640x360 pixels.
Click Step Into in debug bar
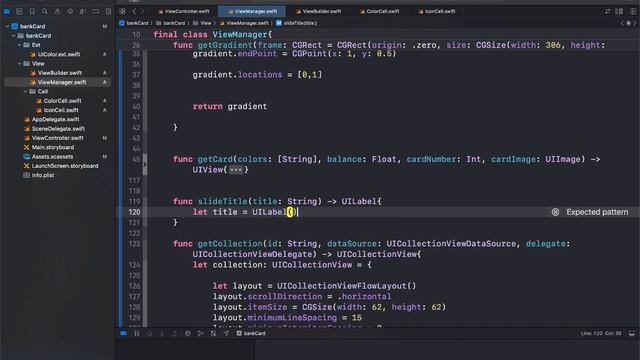[x=162, y=333]
